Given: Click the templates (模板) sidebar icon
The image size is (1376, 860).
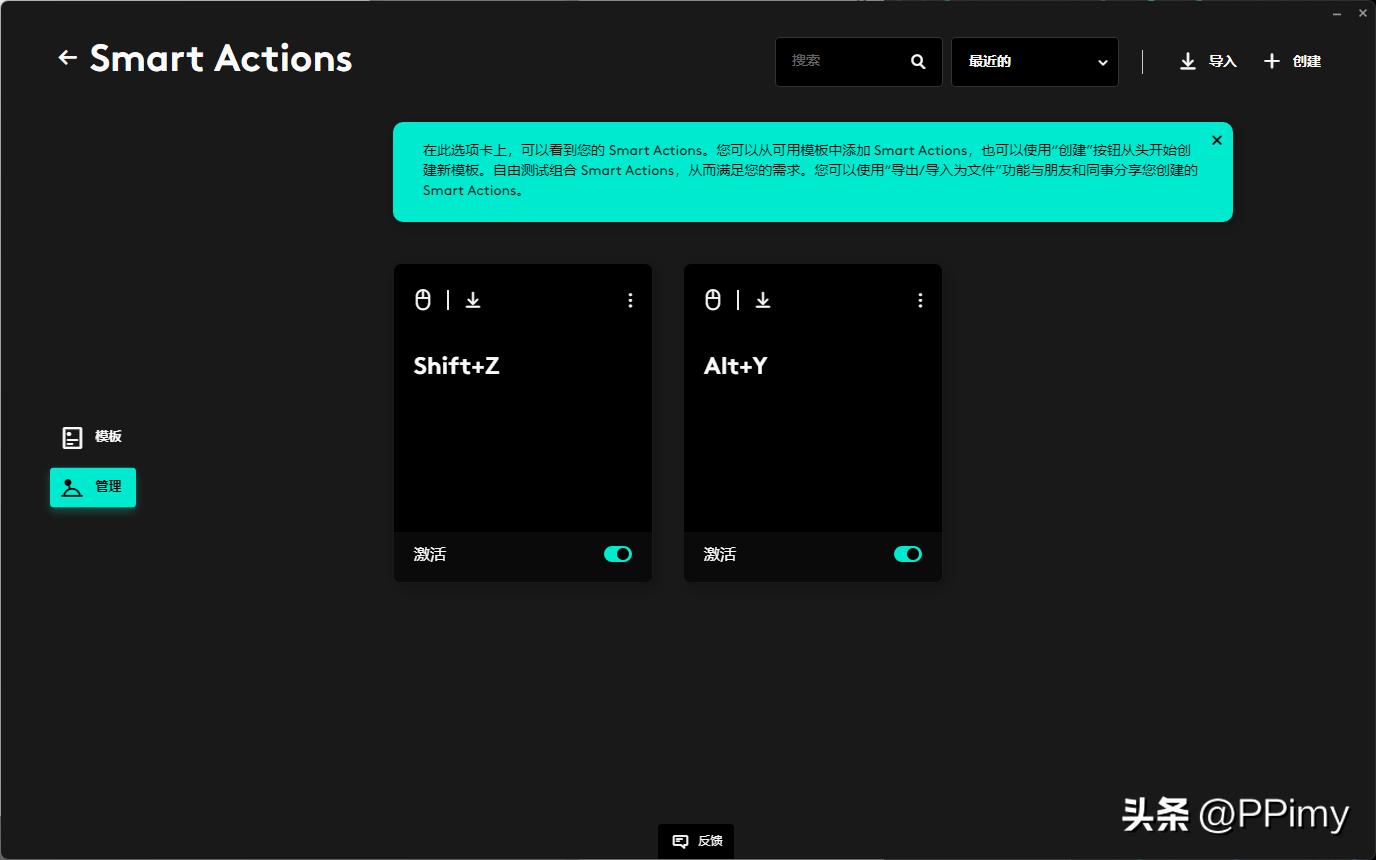Looking at the screenshot, I should (x=72, y=437).
